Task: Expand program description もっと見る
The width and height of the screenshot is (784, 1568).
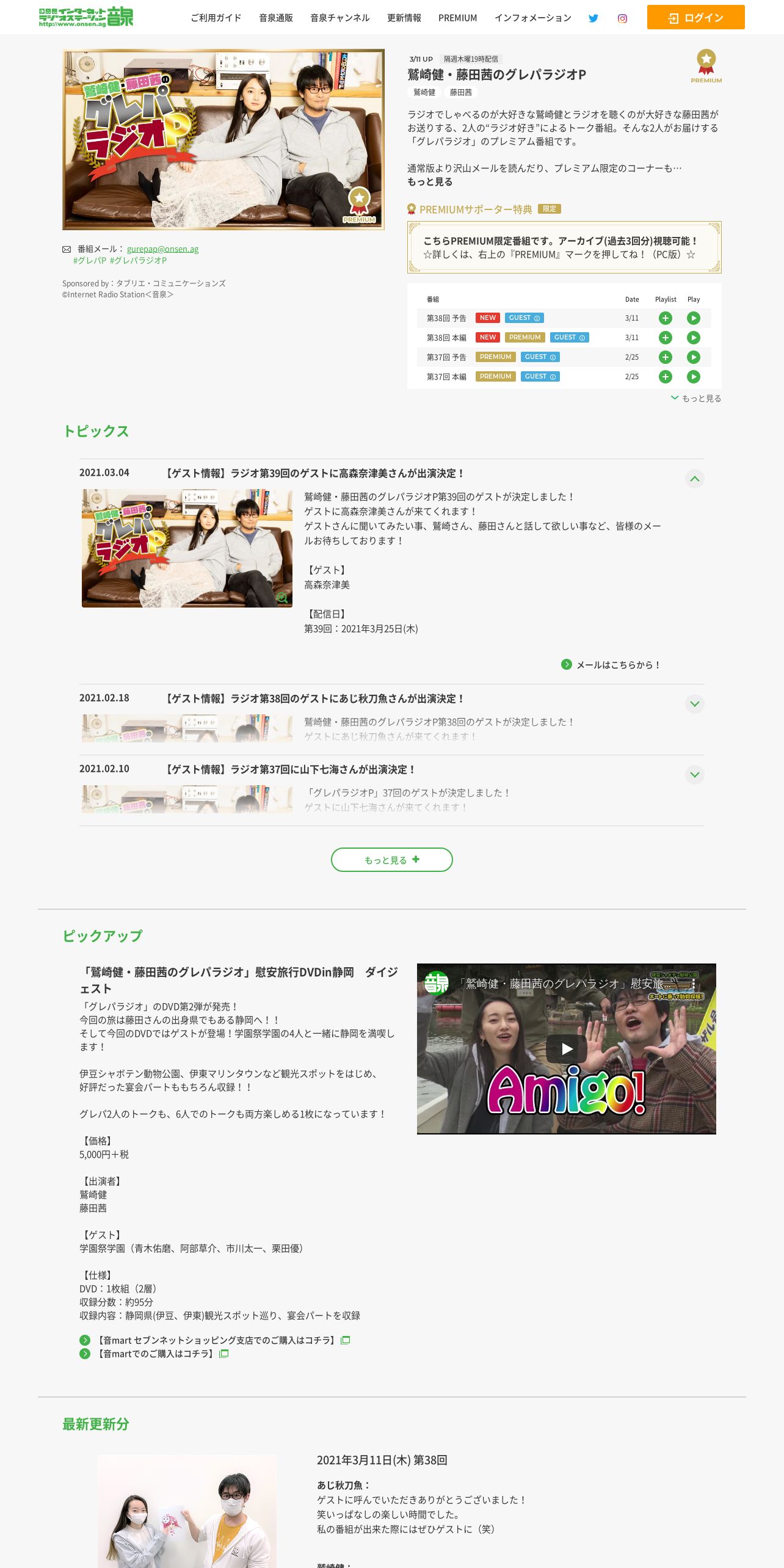Action: [x=430, y=182]
